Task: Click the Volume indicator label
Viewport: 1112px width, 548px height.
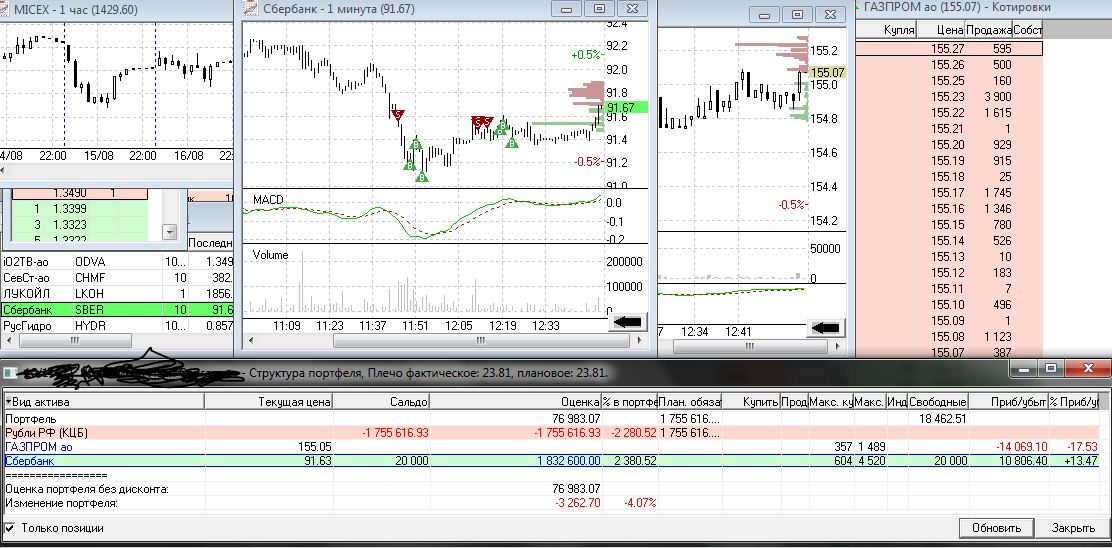Action: [x=270, y=255]
